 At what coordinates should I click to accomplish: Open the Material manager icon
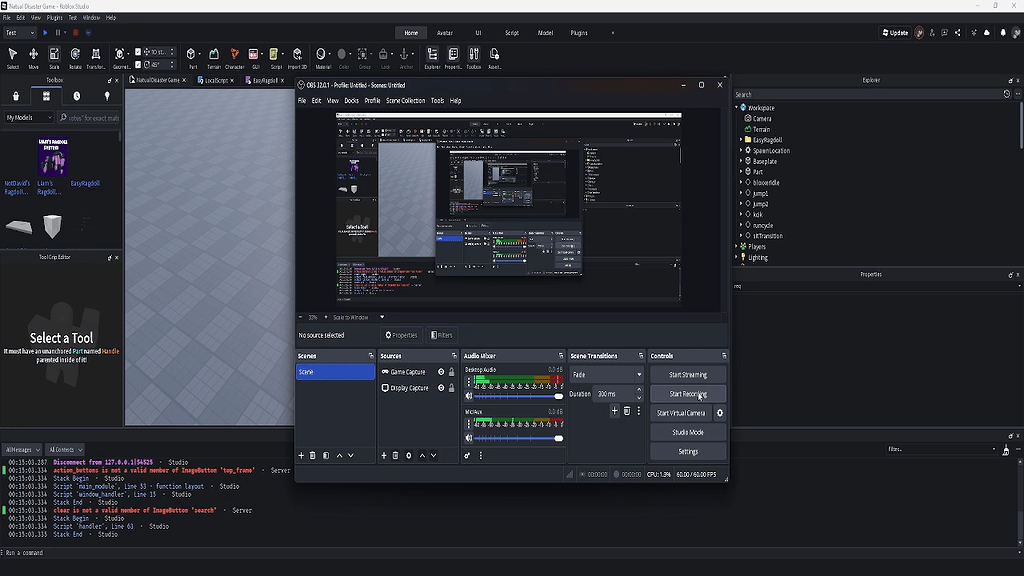(x=320, y=54)
